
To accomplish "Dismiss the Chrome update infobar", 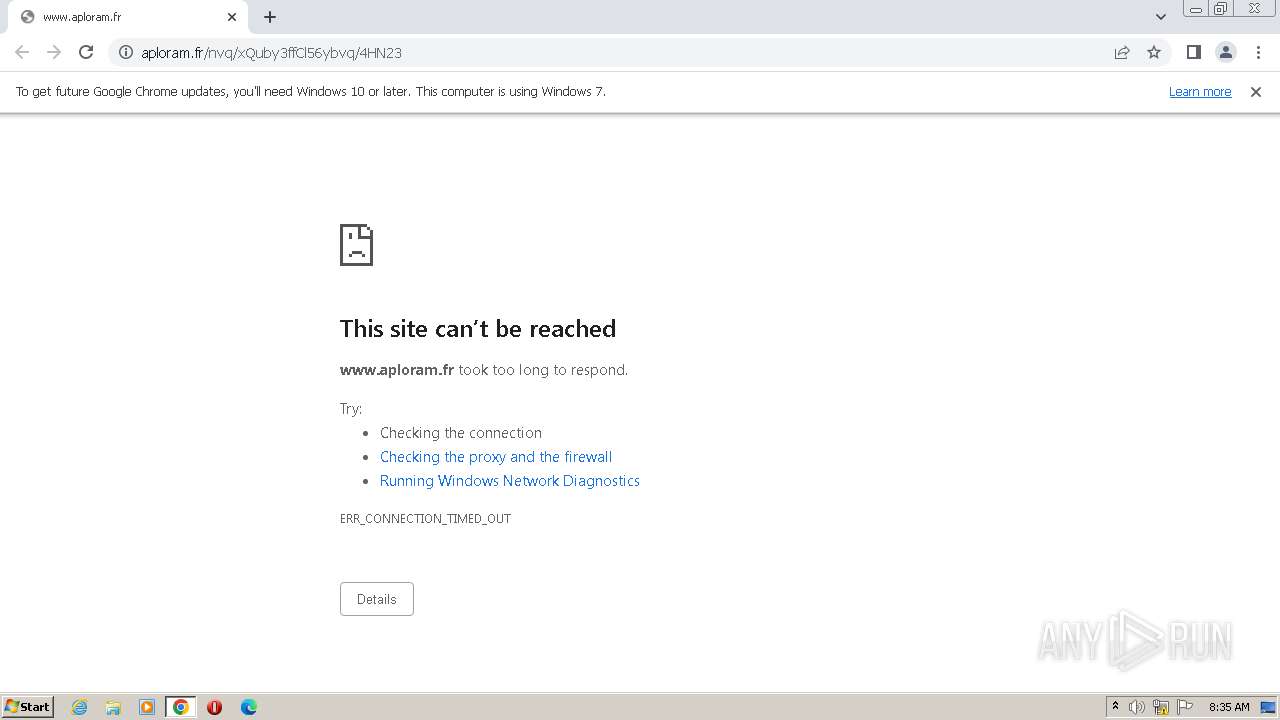I will [x=1256, y=91].
